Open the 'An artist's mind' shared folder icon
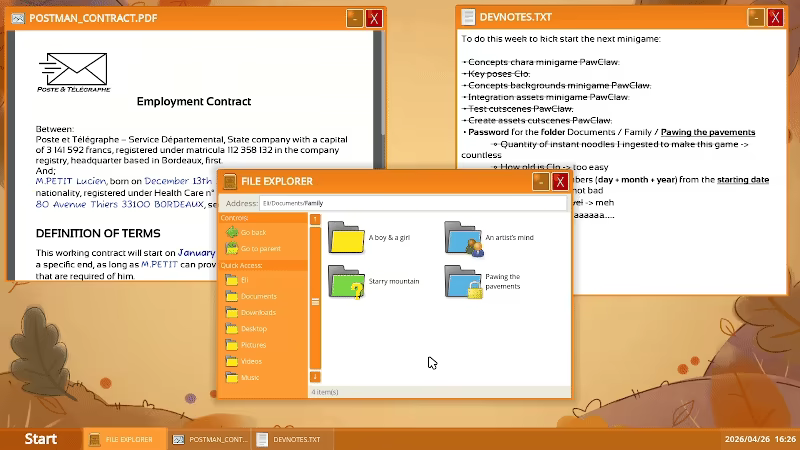 coord(464,238)
